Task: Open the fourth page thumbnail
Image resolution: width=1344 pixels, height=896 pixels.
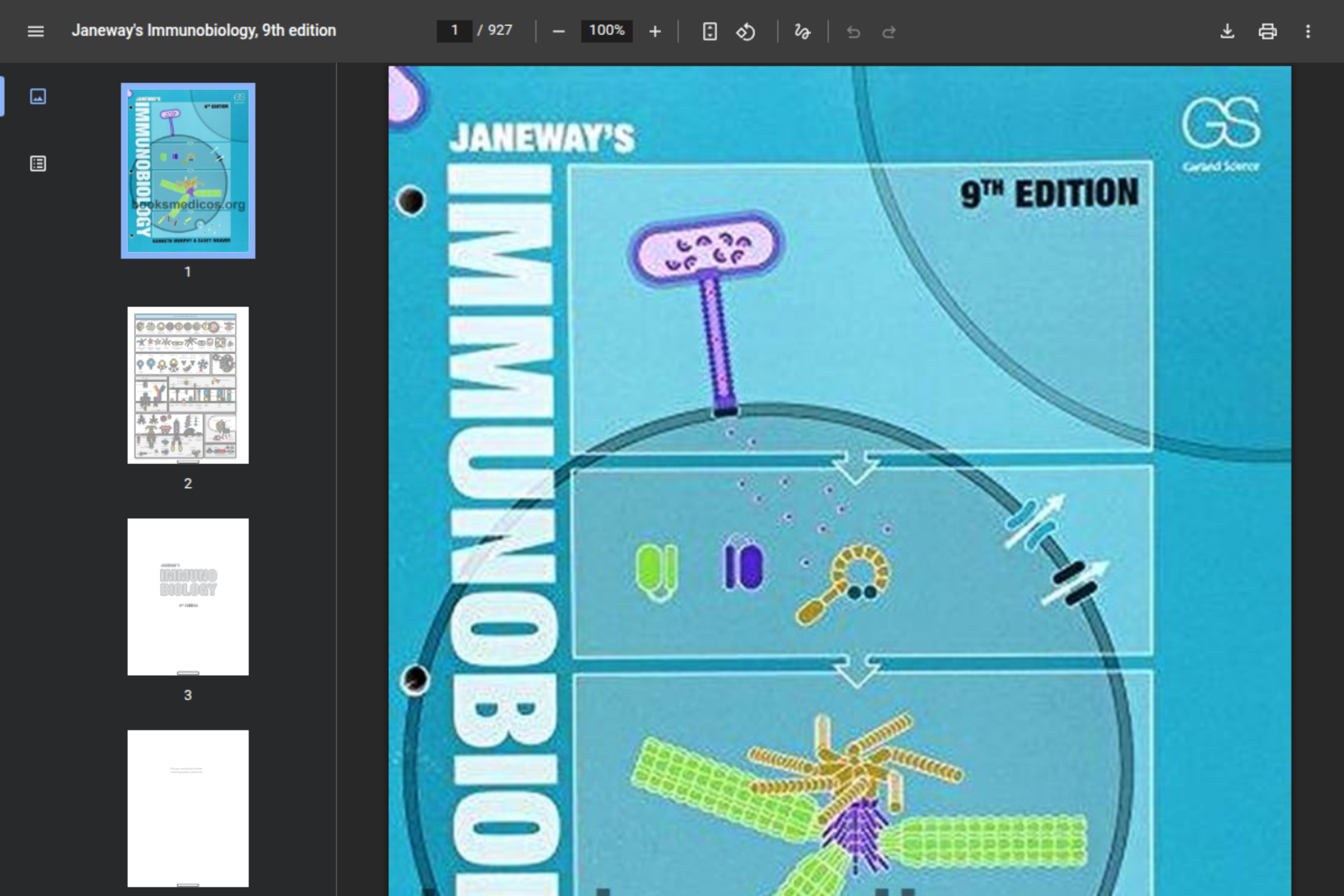Action: click(188, 808)
